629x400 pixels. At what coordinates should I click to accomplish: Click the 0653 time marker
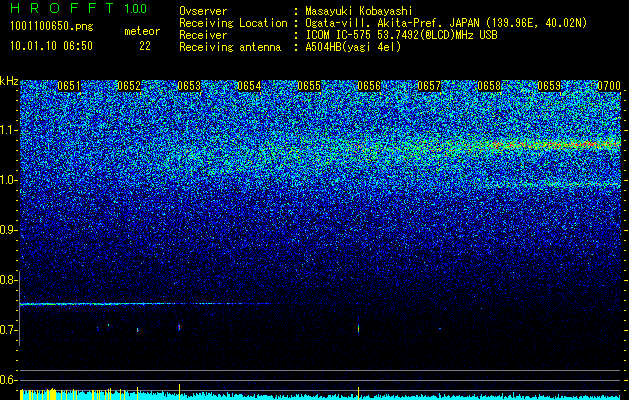point(189,86)
